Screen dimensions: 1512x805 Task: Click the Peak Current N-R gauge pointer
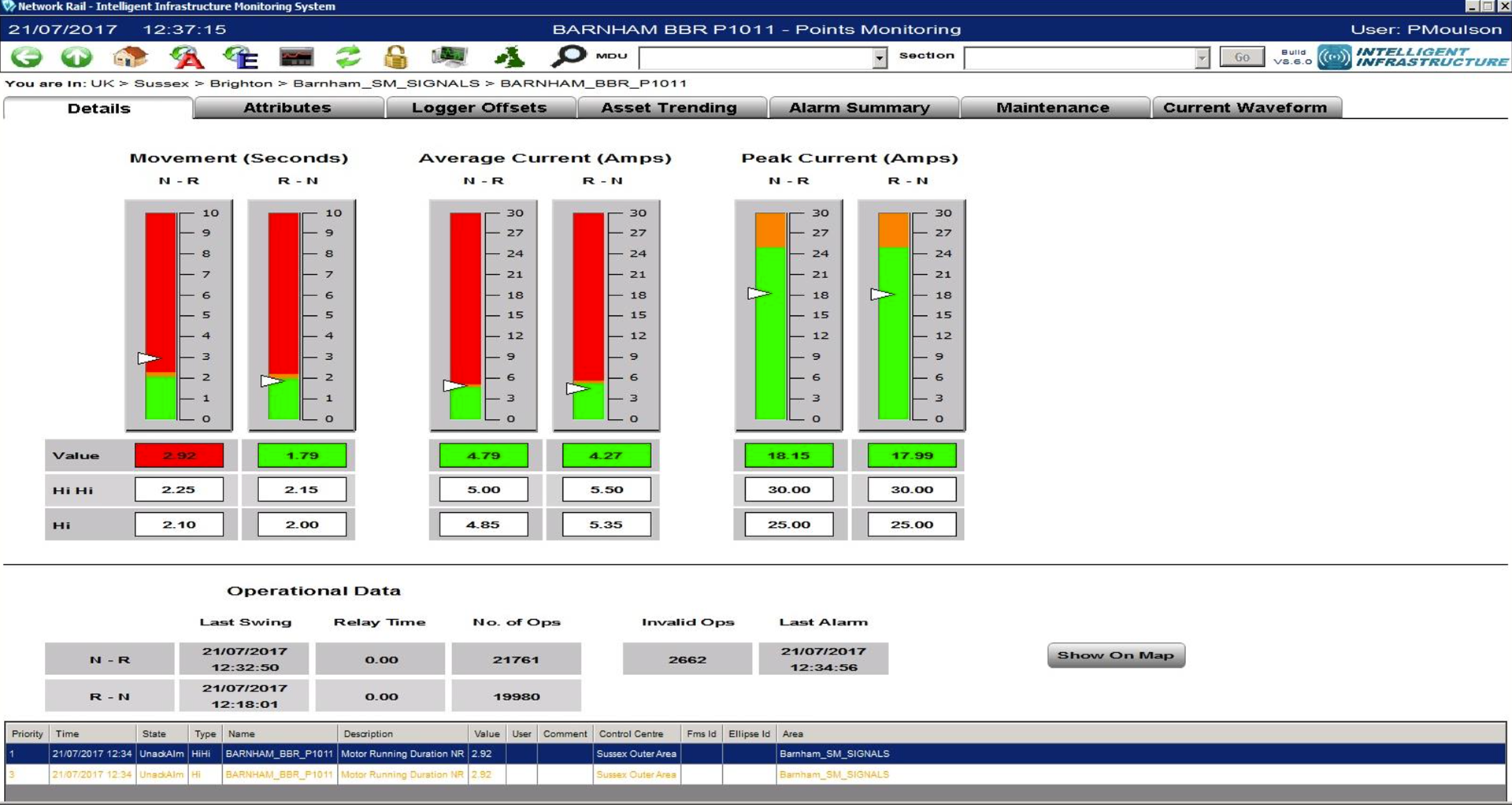coord(759,294)
